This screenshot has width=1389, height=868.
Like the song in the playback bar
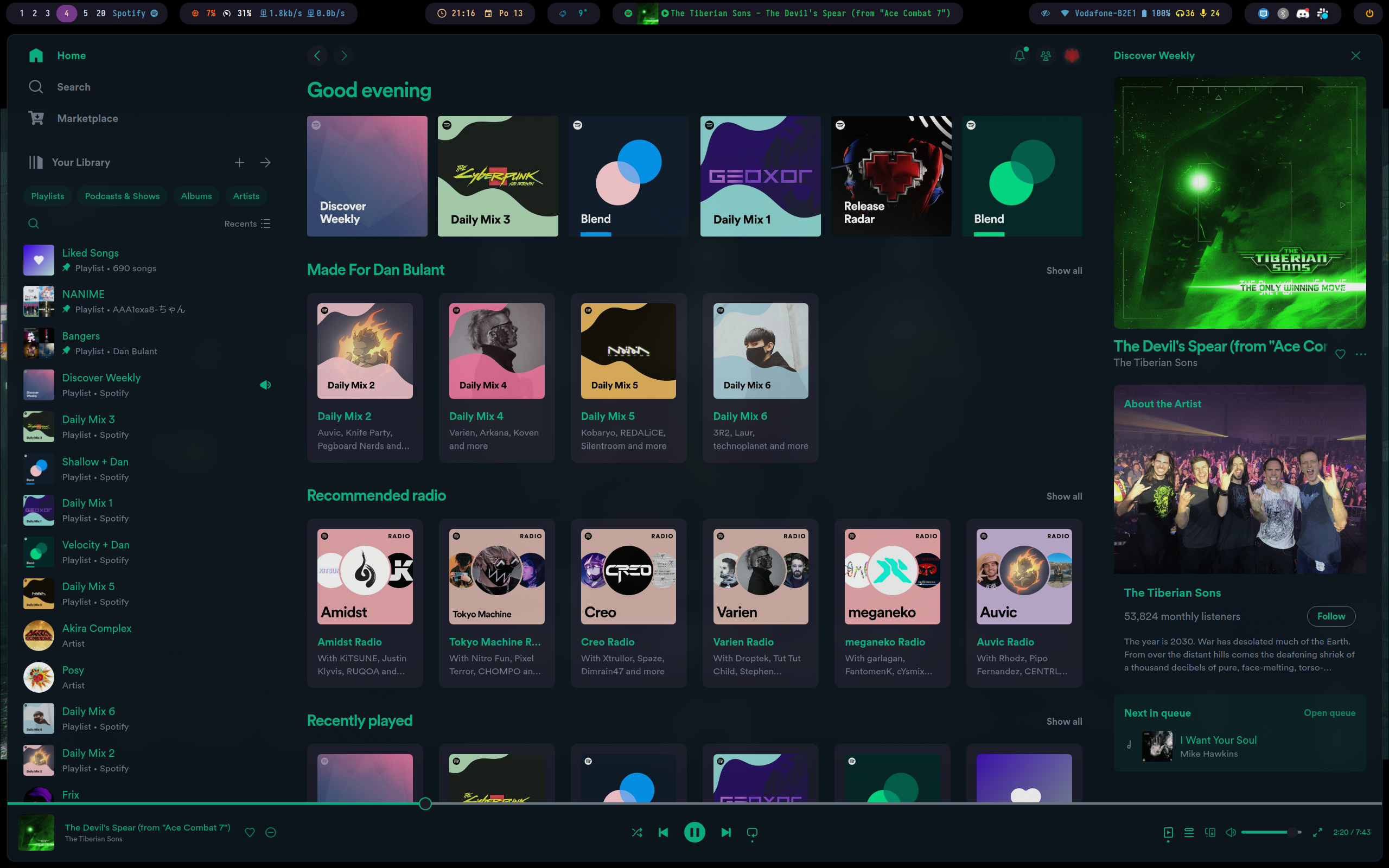pos(250,832)
